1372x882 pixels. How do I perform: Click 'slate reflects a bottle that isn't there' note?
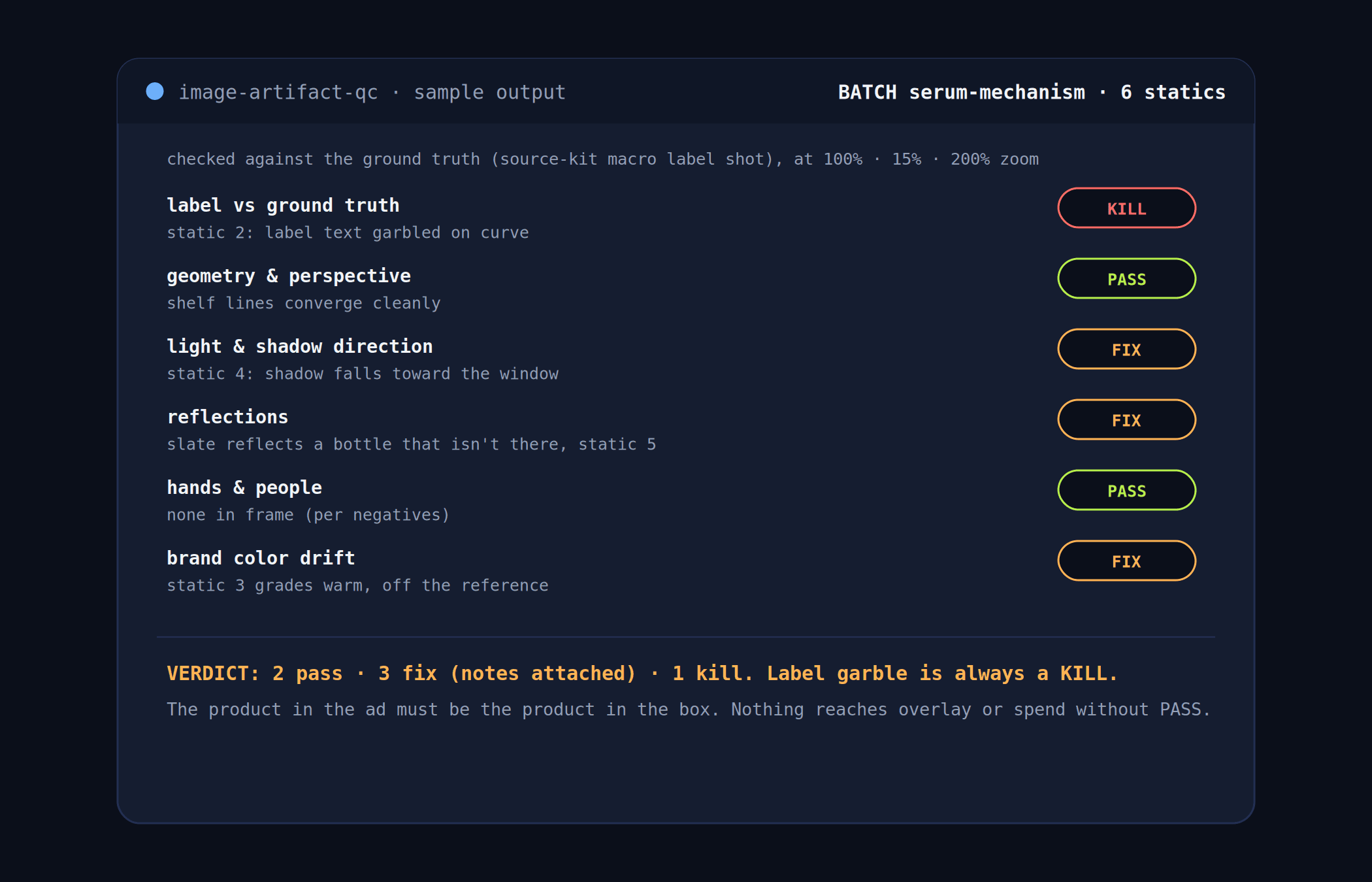click(x=412, y=444)
